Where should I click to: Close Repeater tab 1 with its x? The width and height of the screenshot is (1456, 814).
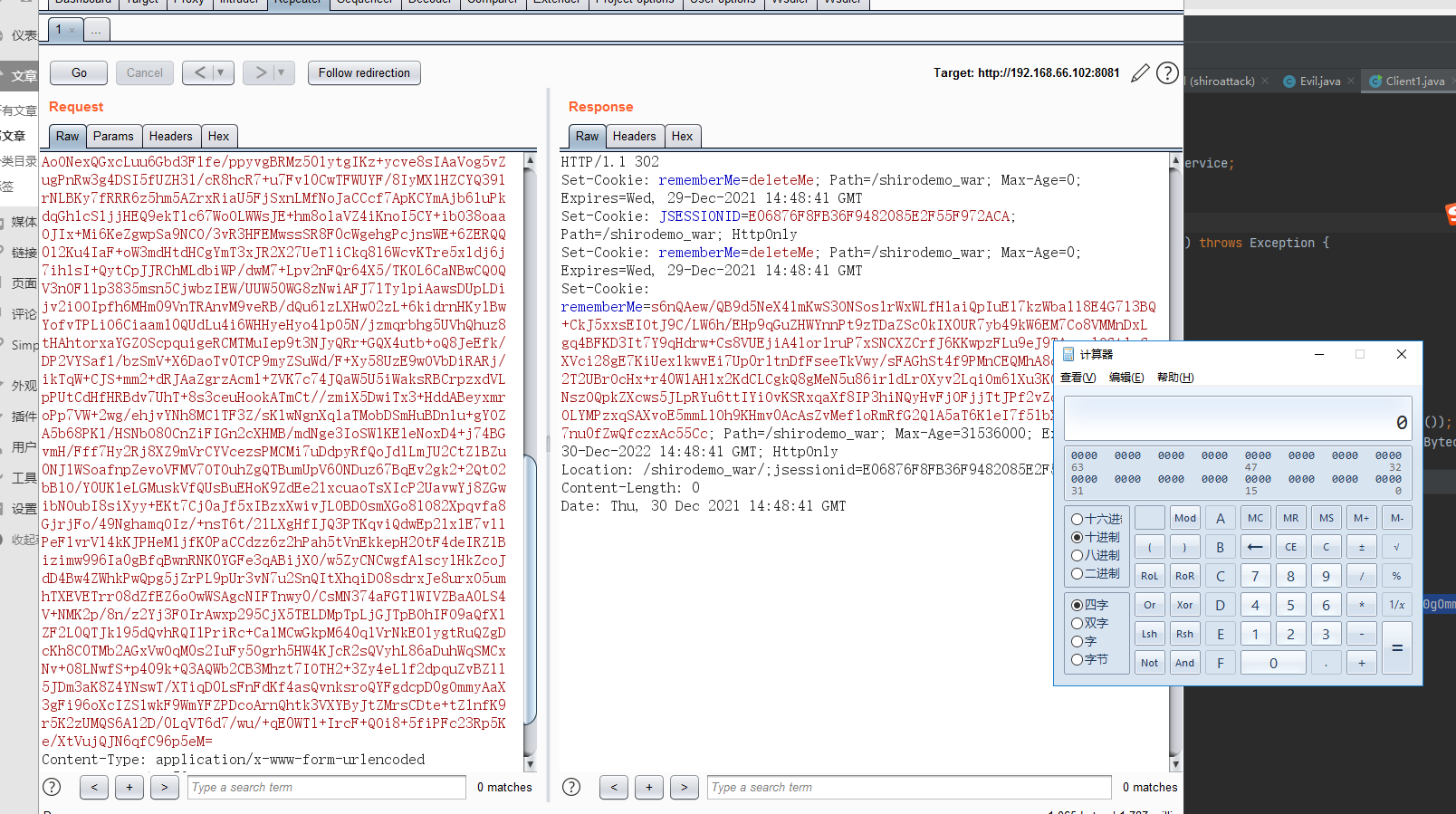pos(72,30)
